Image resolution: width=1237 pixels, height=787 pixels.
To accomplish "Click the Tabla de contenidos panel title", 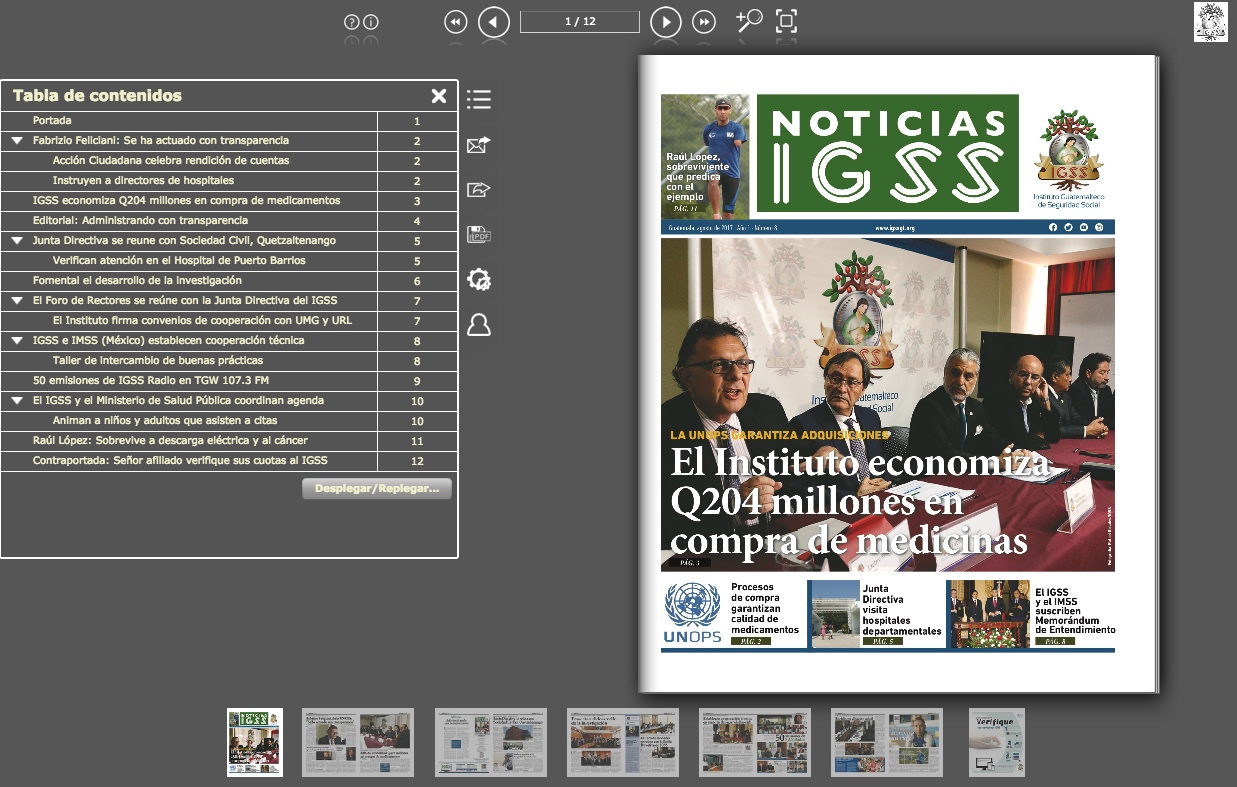I will pyautogui.click(x=98, y=96).
